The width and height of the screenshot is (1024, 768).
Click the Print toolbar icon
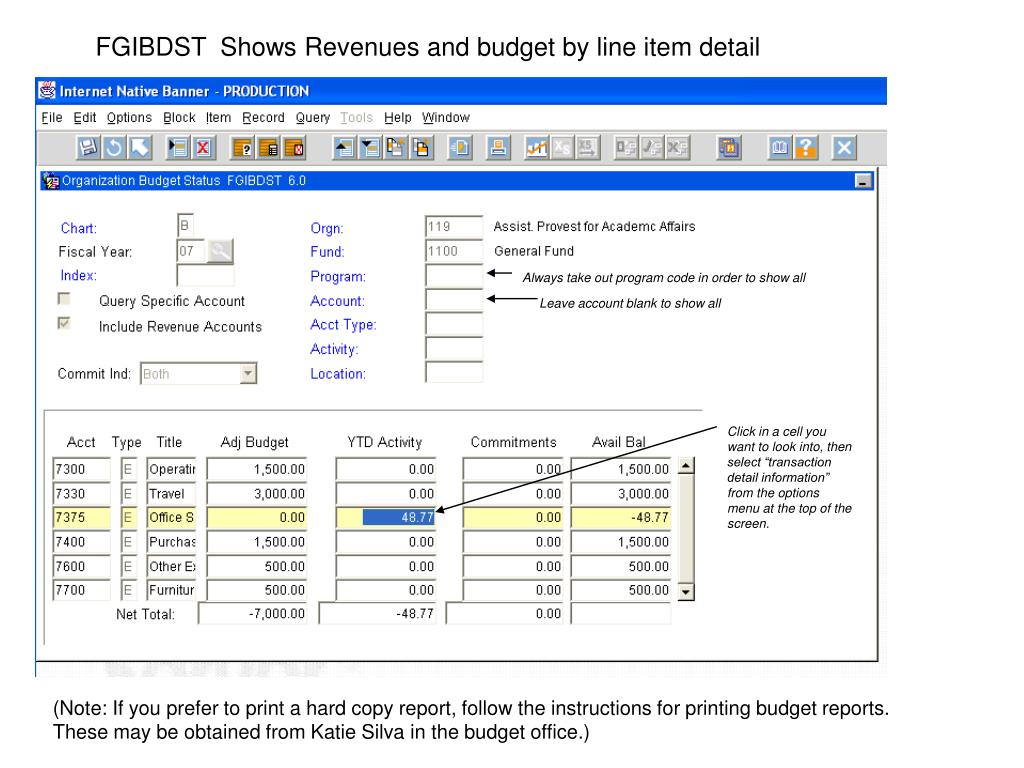pyautogui.click(x=498, y=148)
